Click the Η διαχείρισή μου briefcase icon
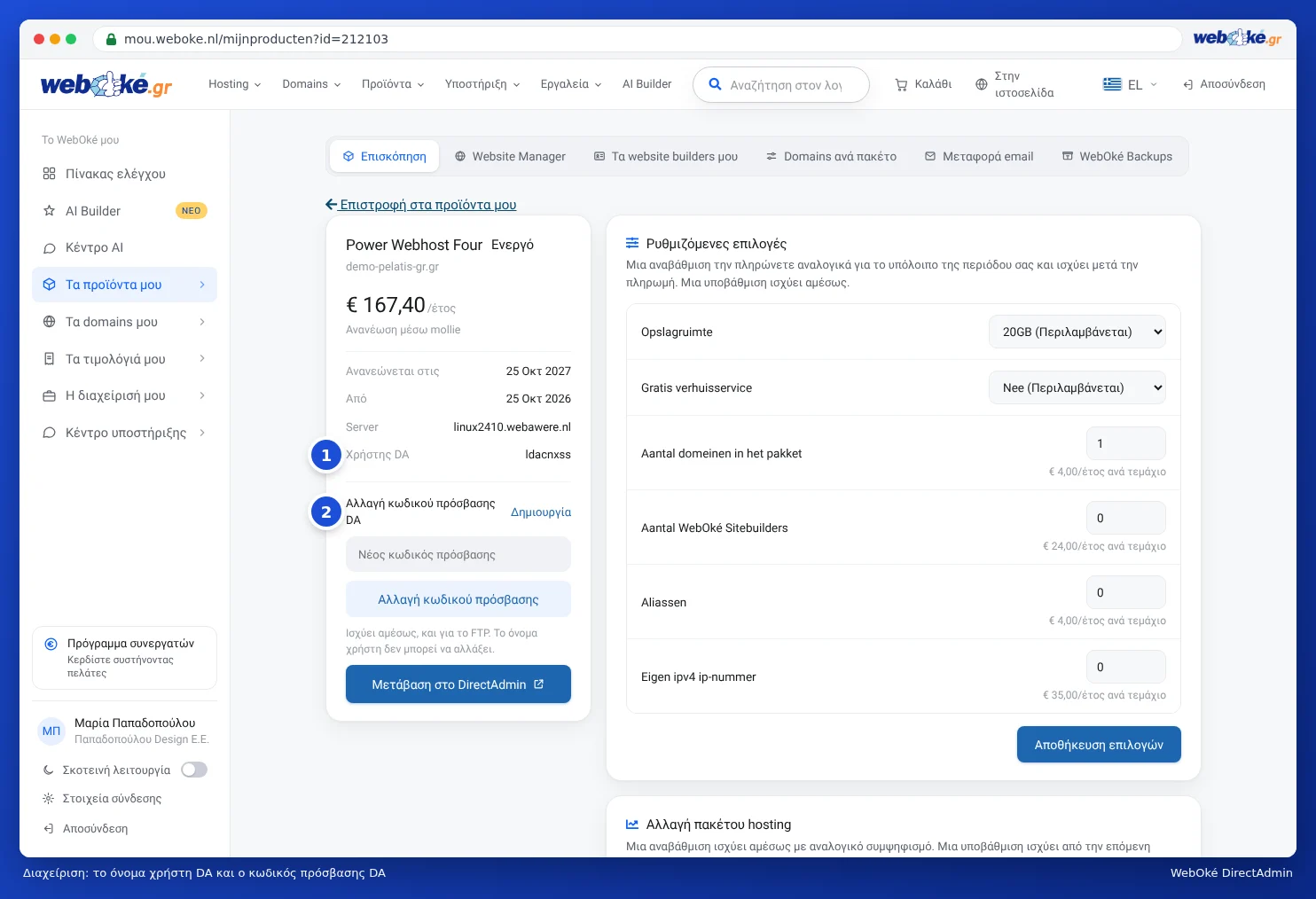 click(49, 396)
